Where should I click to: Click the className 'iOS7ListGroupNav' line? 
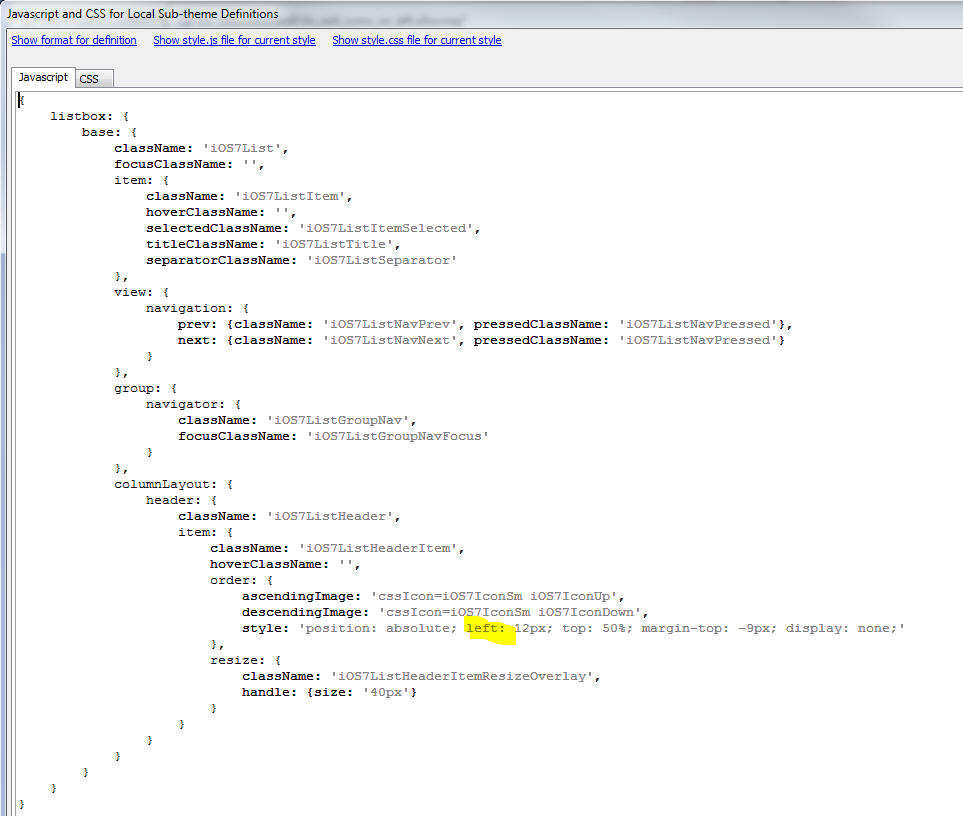pos(297,420)
